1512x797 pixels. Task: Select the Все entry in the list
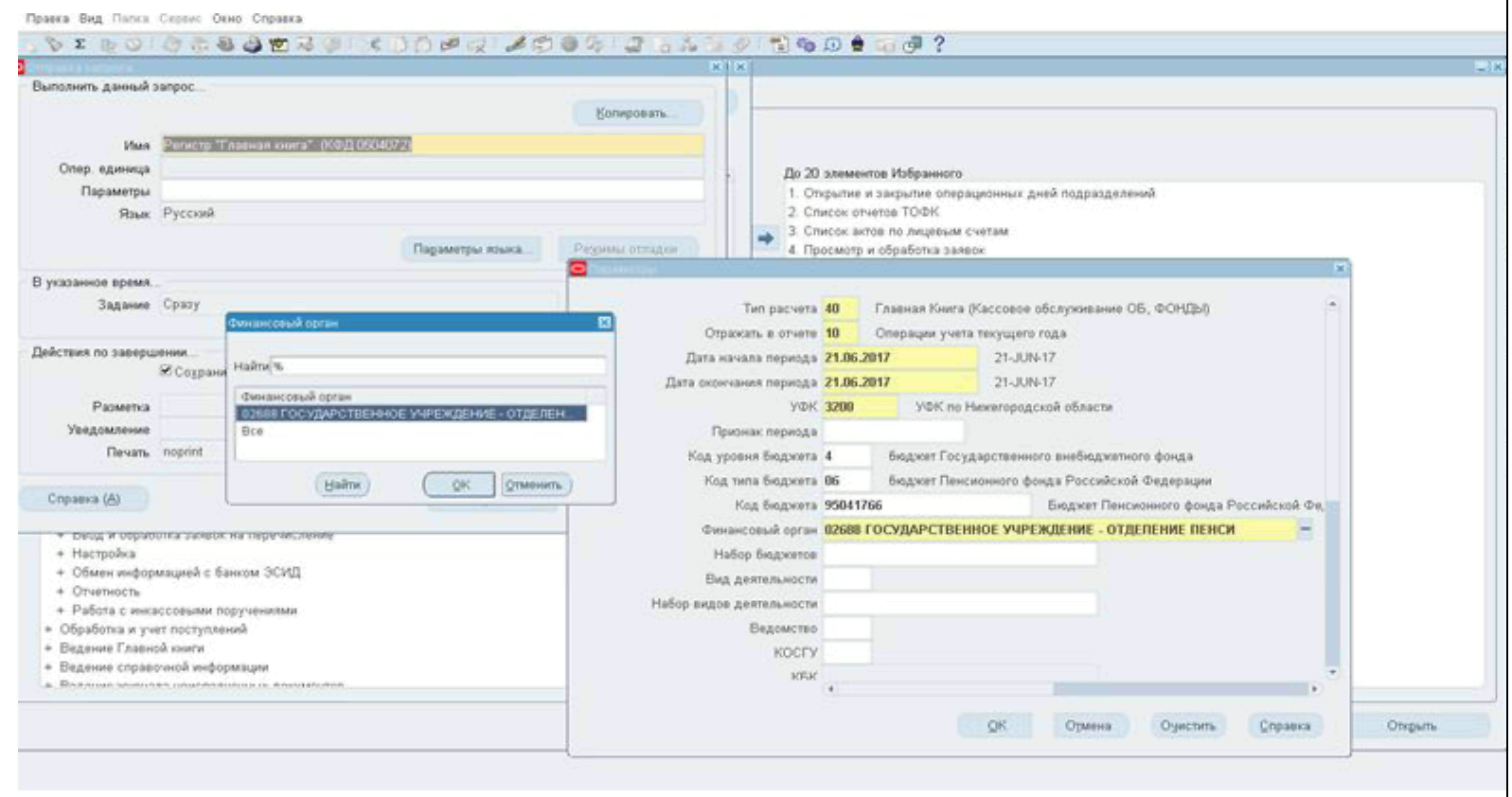pyautogui.click(x=253, y=432)
